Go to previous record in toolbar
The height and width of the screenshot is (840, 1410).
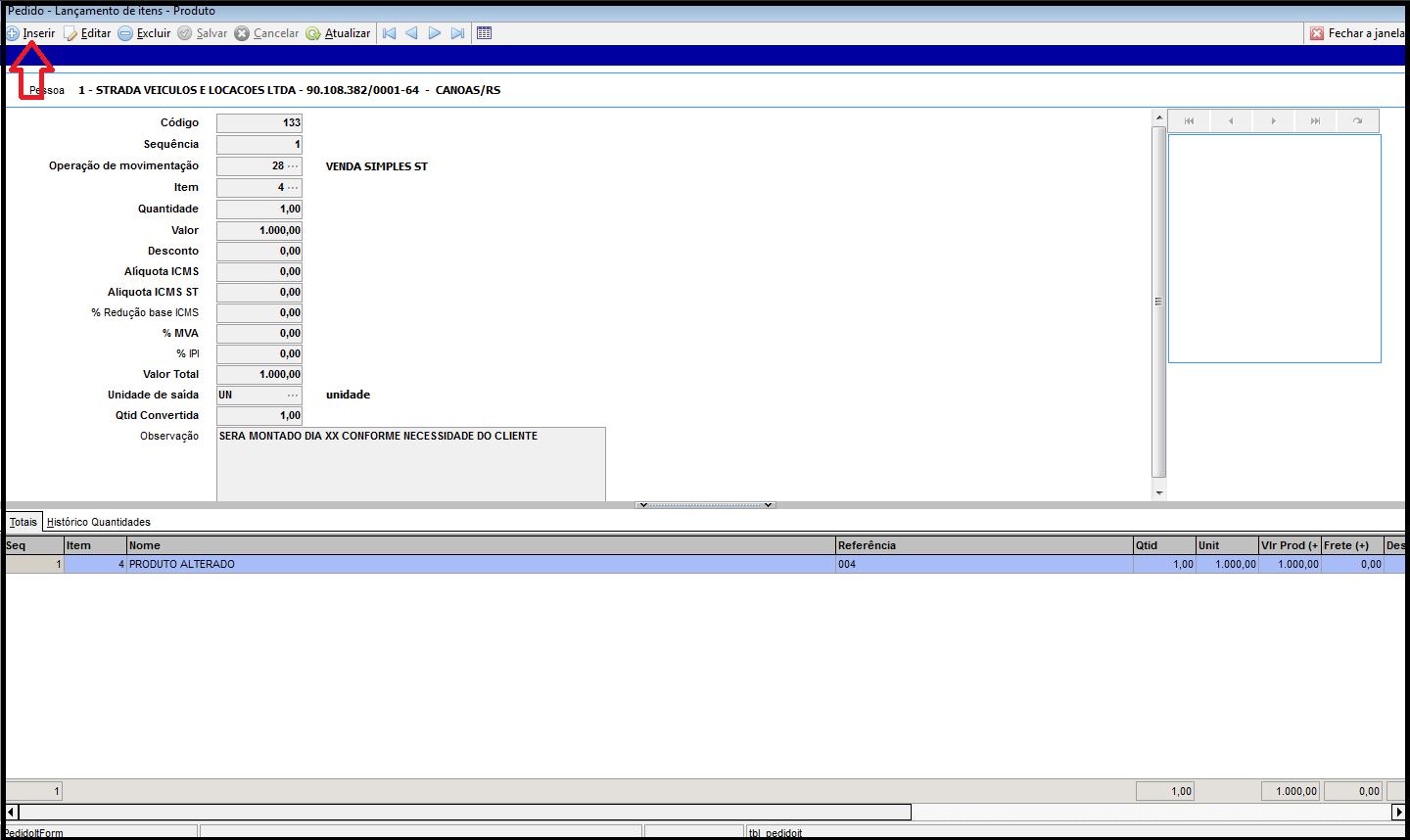coord(411,33)
